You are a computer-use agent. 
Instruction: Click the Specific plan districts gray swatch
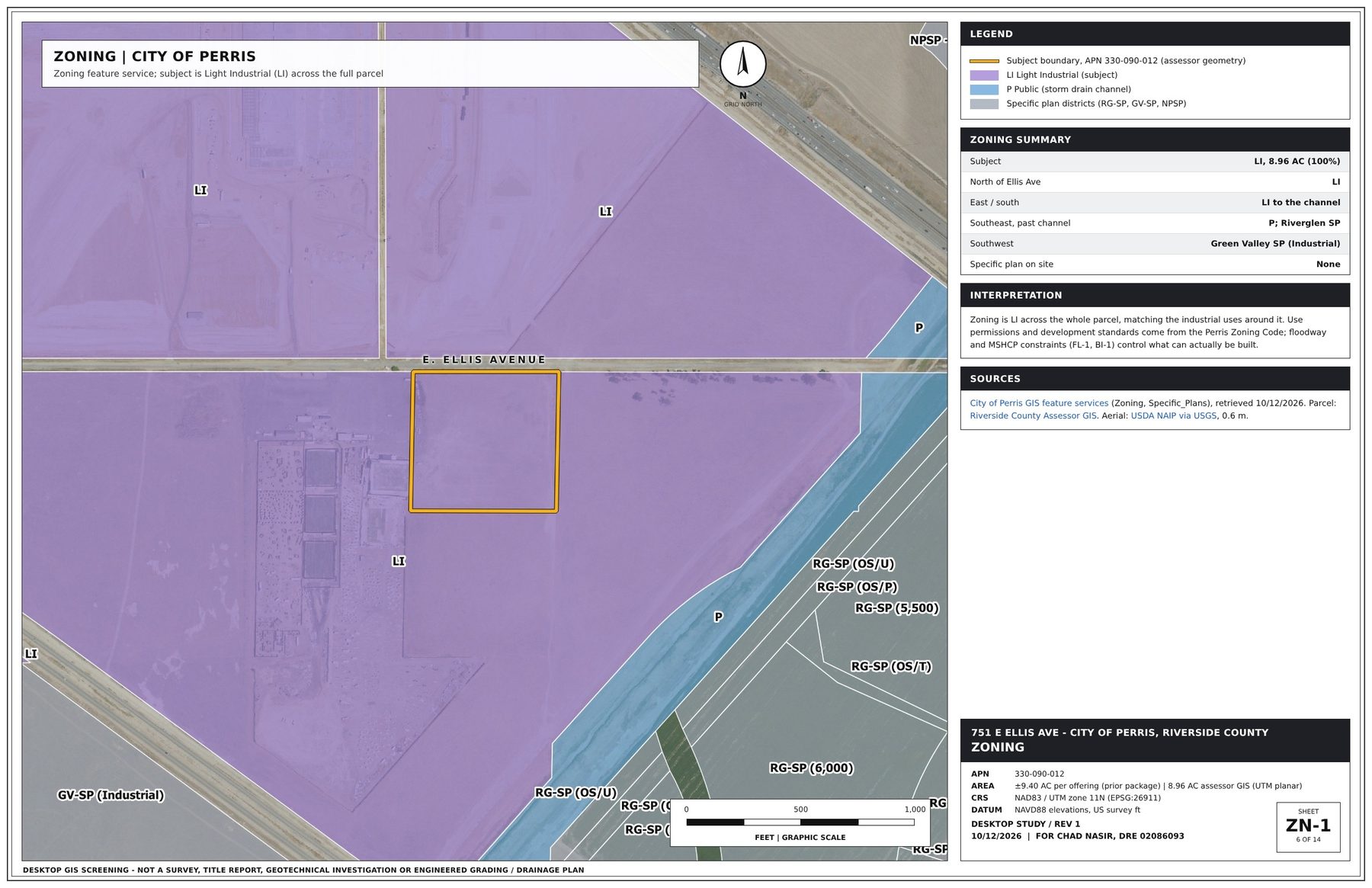(x=984, y=104)
